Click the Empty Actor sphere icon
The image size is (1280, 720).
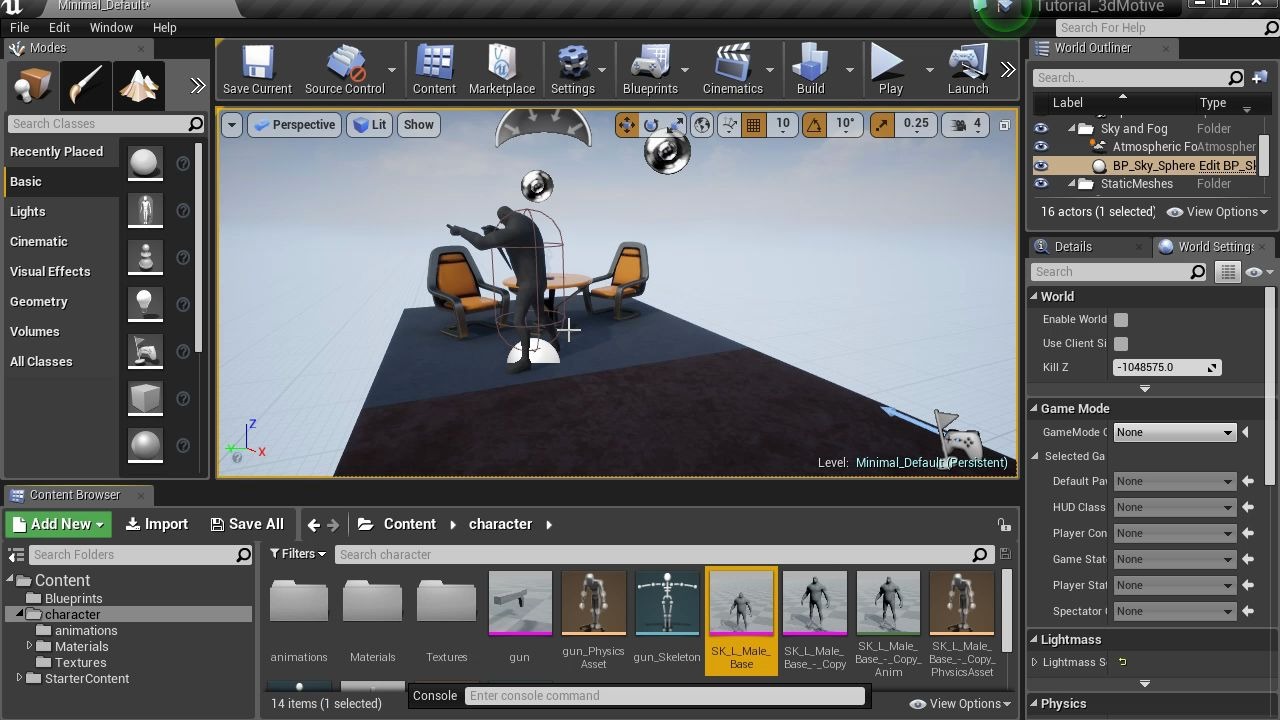click(145, 164)
